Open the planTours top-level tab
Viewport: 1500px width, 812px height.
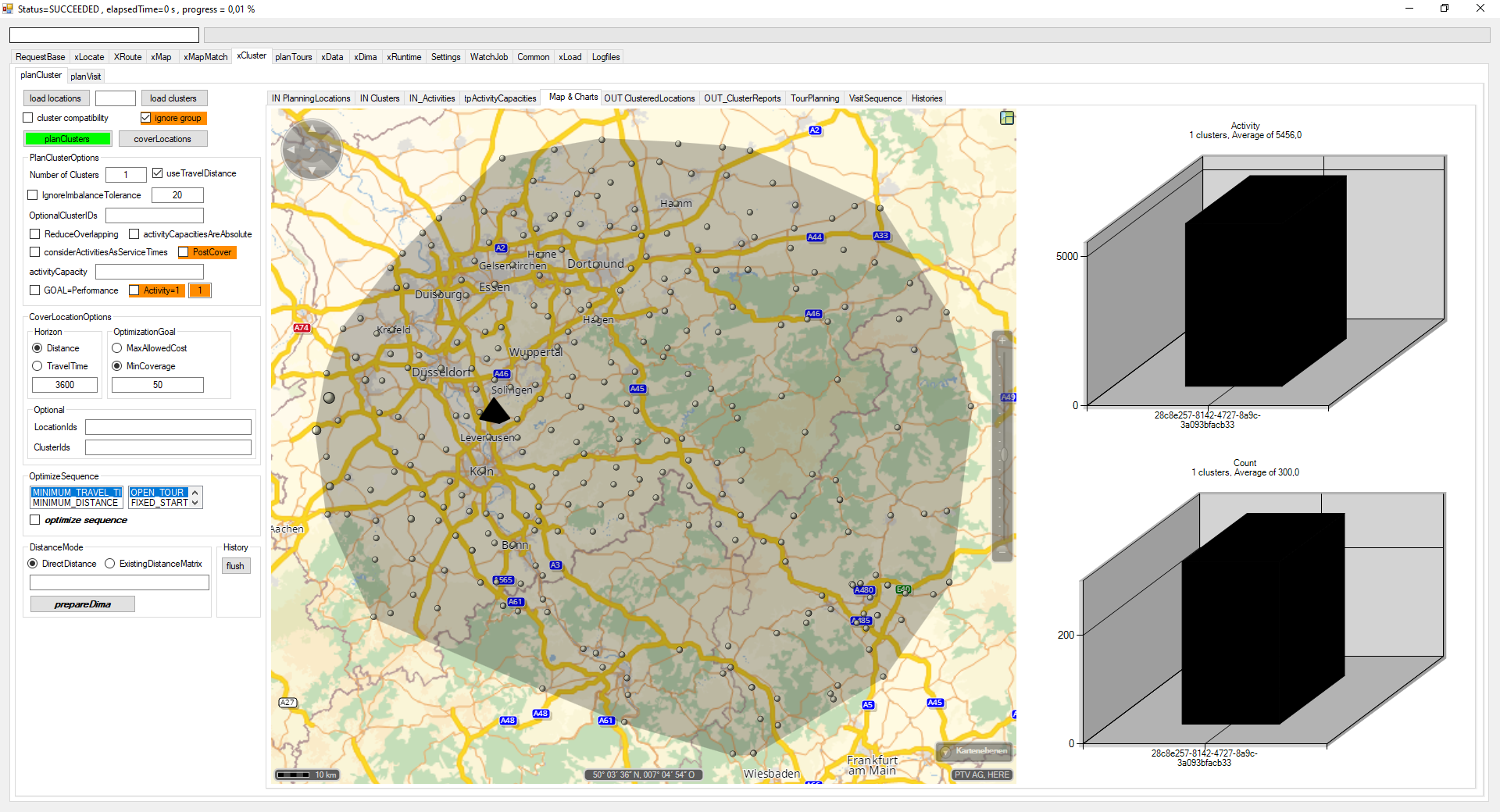(x=293, y=57)
